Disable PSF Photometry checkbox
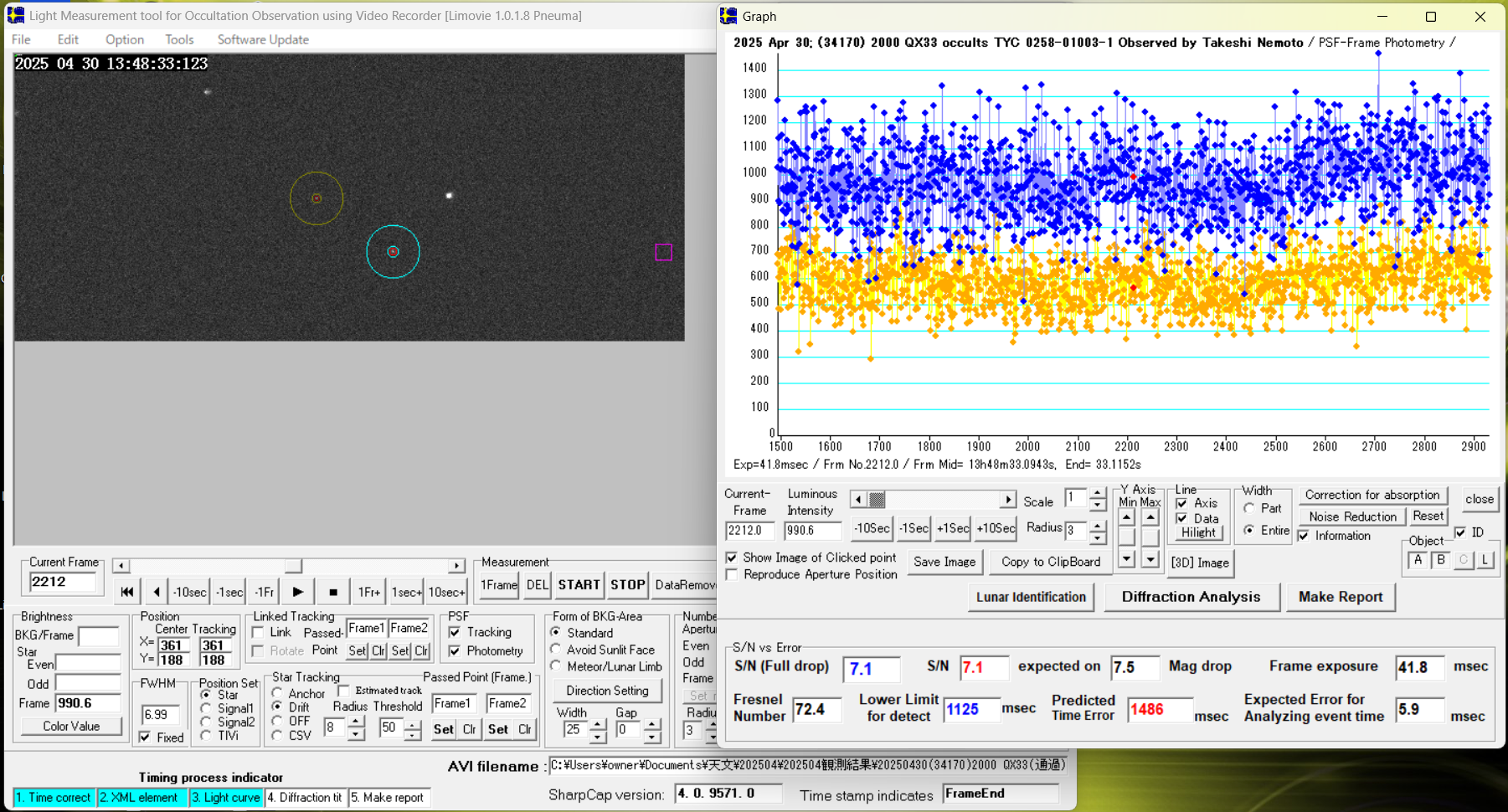The image size is (1508, 812). [x=455, y=651]
